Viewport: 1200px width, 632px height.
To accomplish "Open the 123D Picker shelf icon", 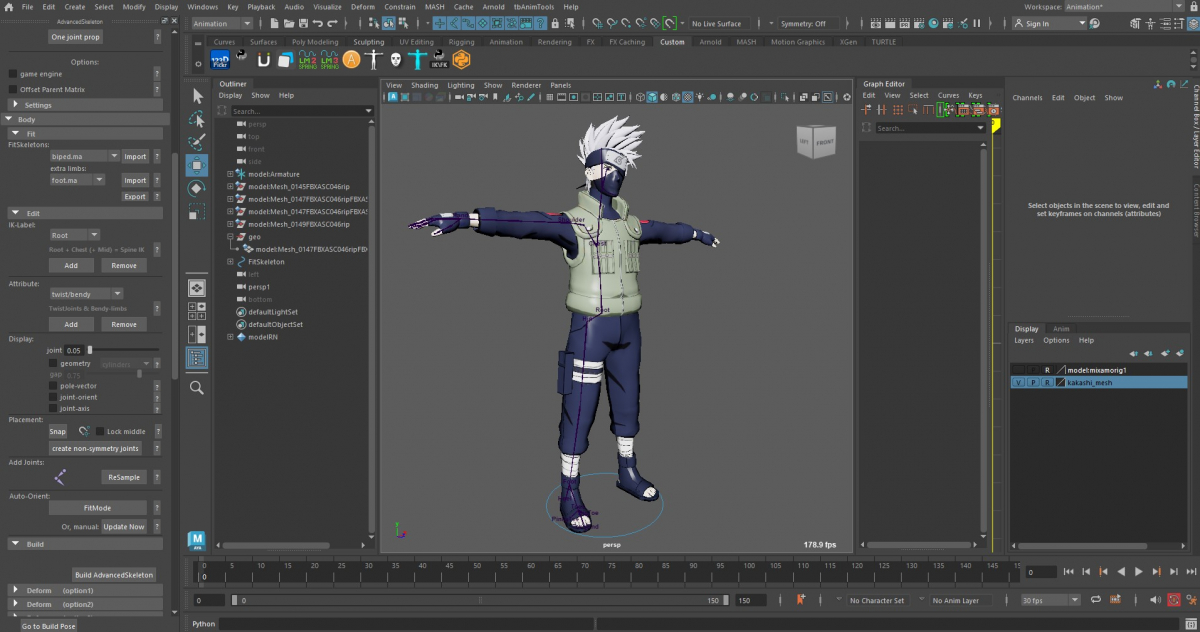I will 220,60.
